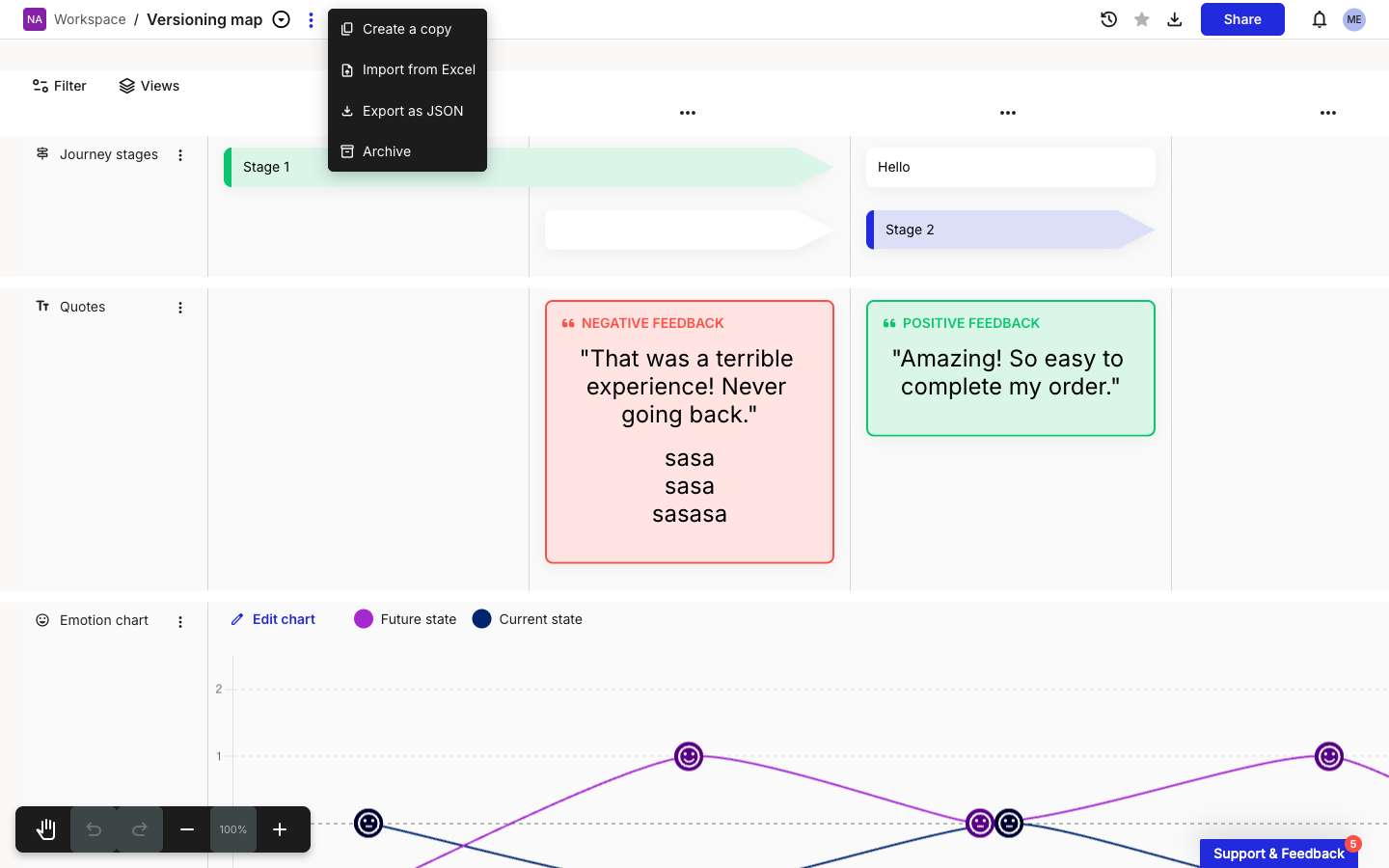Choose Create a copy
Viewport: 1389px width, 868px height.
click(x=407, y=29)
